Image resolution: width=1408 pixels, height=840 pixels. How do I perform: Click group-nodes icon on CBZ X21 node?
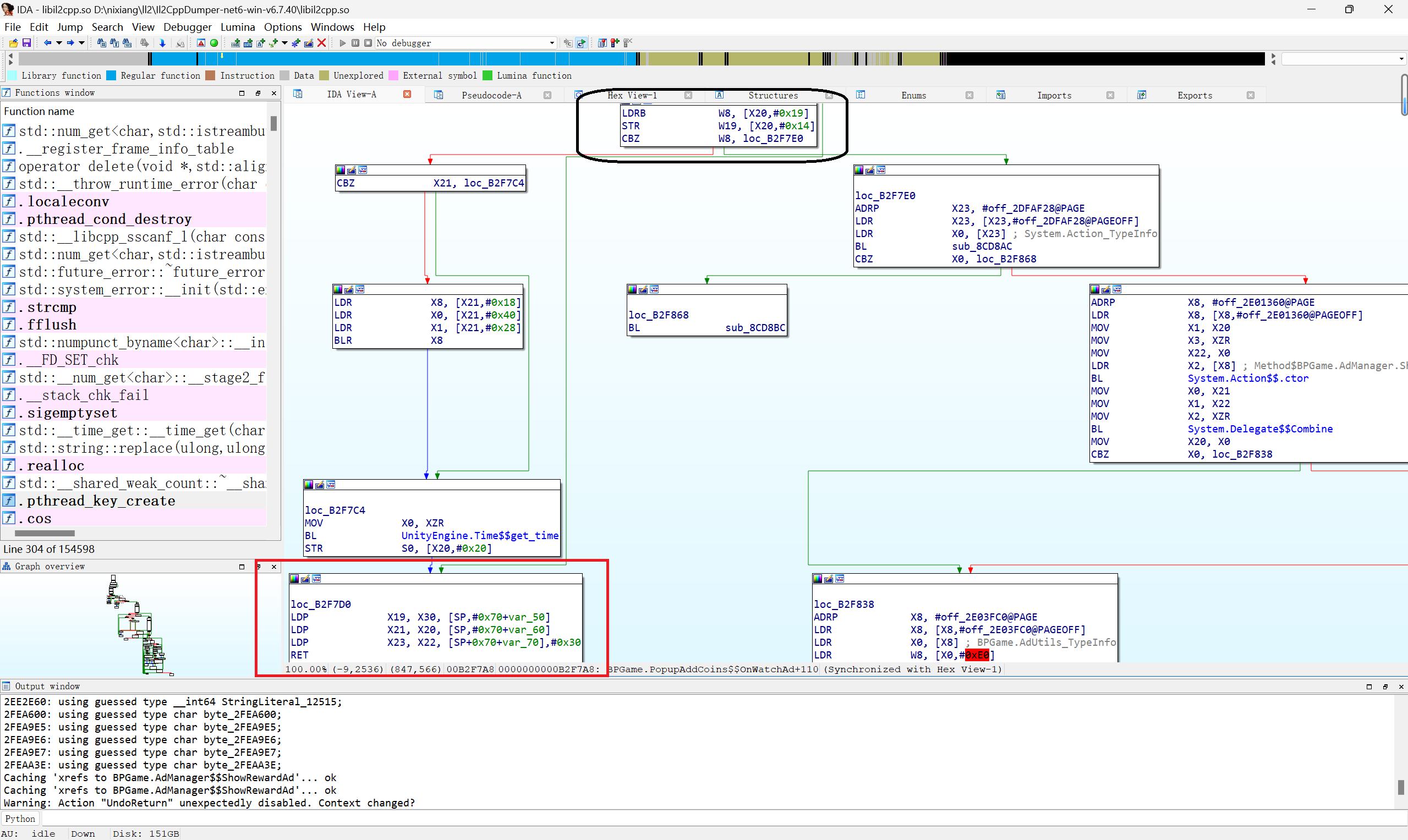pos(363,170)
